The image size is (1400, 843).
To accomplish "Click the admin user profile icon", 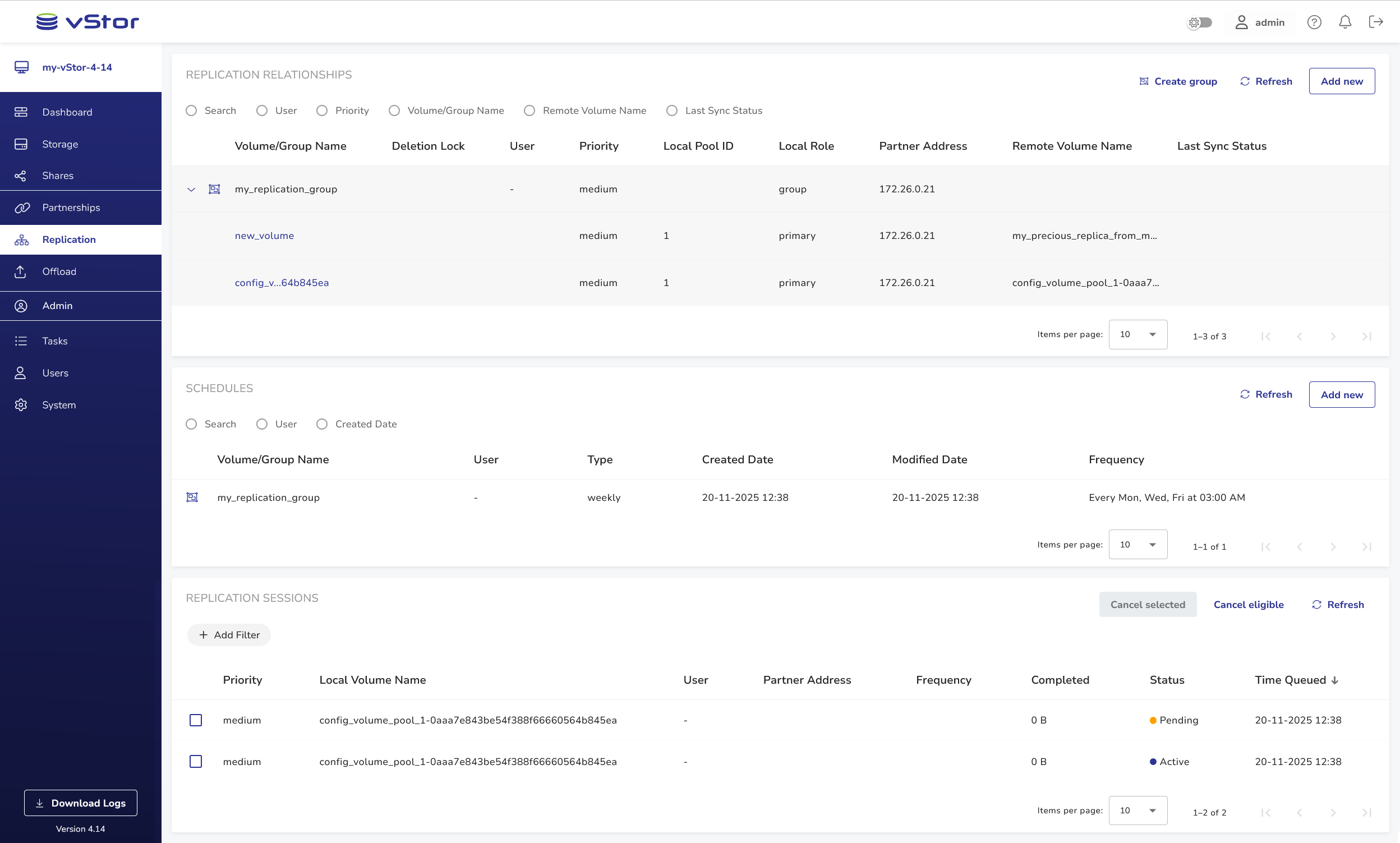I will (x=1241, y=22).
